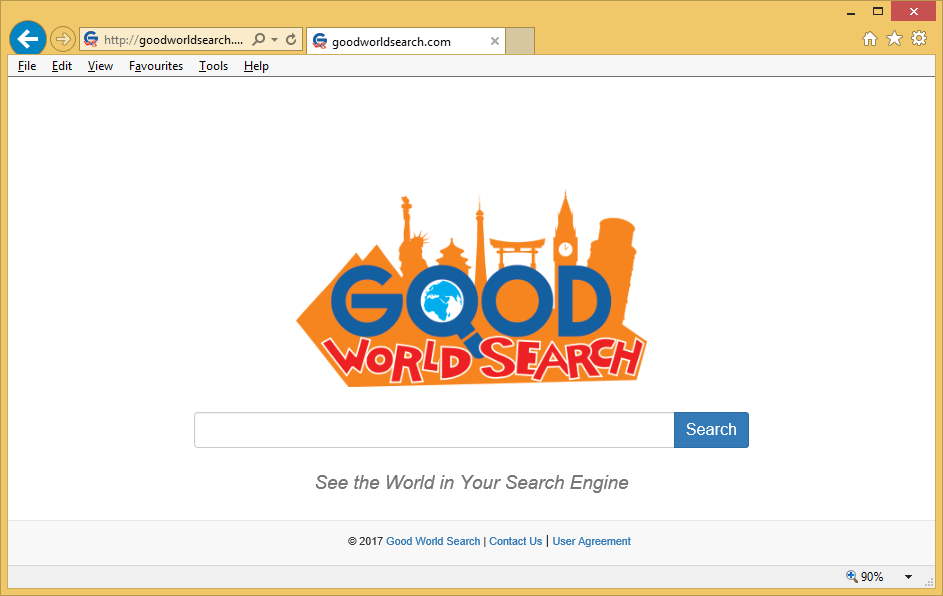The height and width of the screenshot is (596, 943).
Task: Click the browser Back arrow button
Action: pos(27,39)
